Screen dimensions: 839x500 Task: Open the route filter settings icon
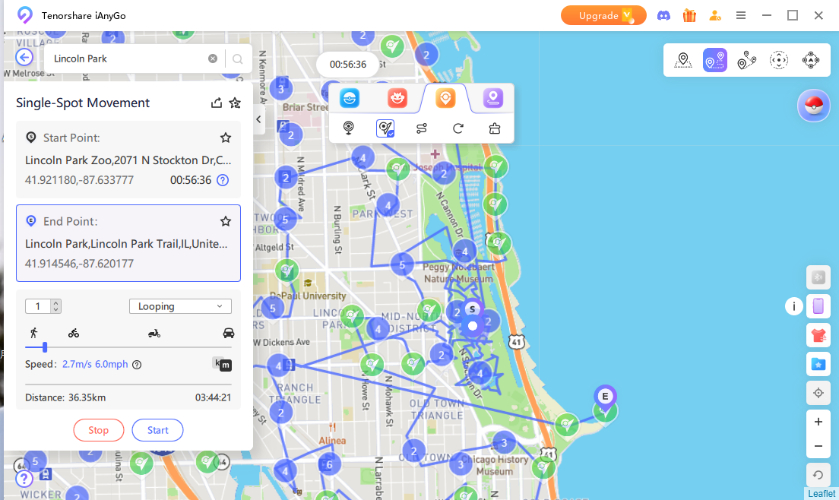pyautogui.click(x=422, y=128)
